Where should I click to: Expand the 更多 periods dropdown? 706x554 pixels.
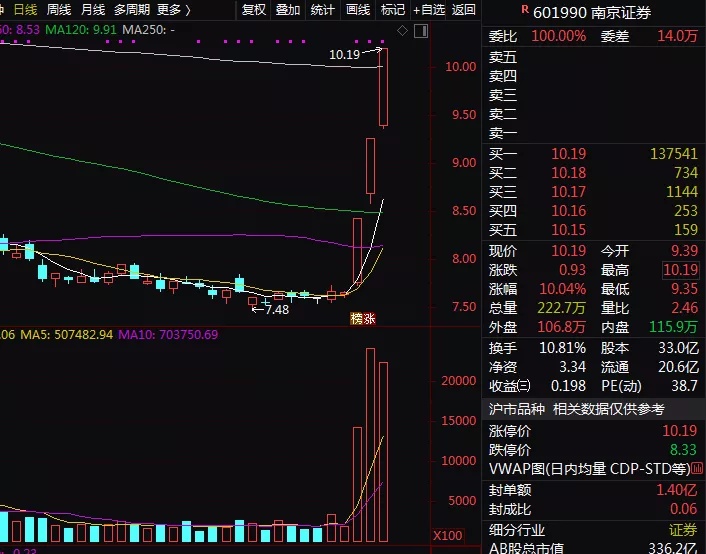(174, 9)
